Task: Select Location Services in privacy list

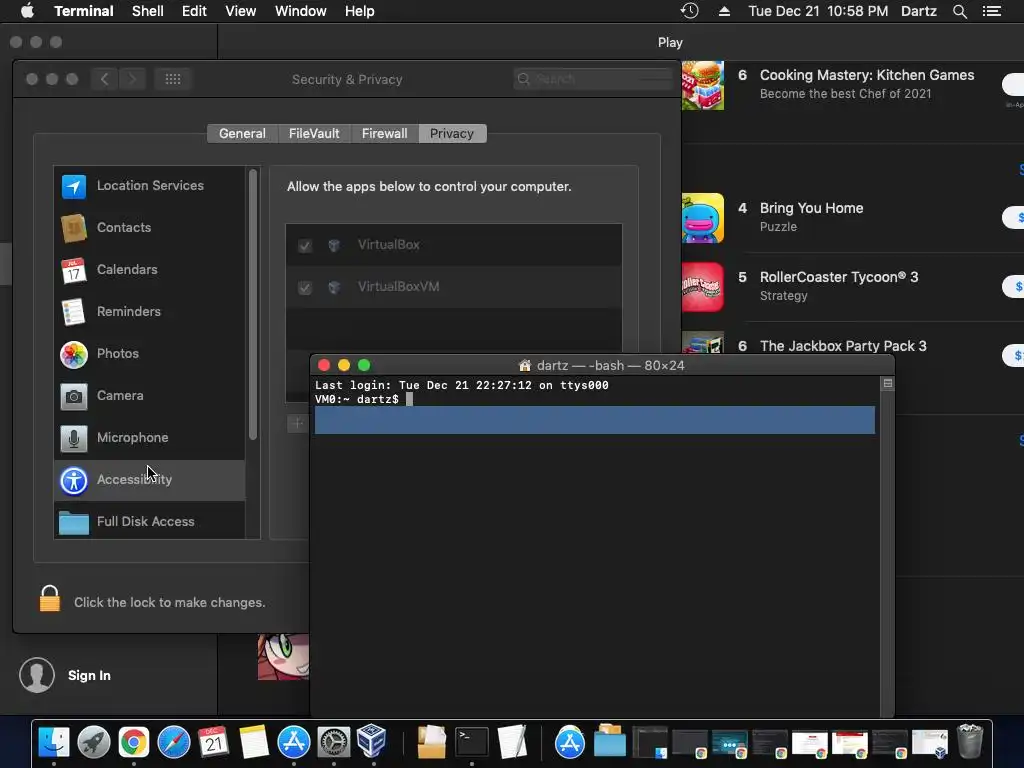Action: (x=150, y=185)
